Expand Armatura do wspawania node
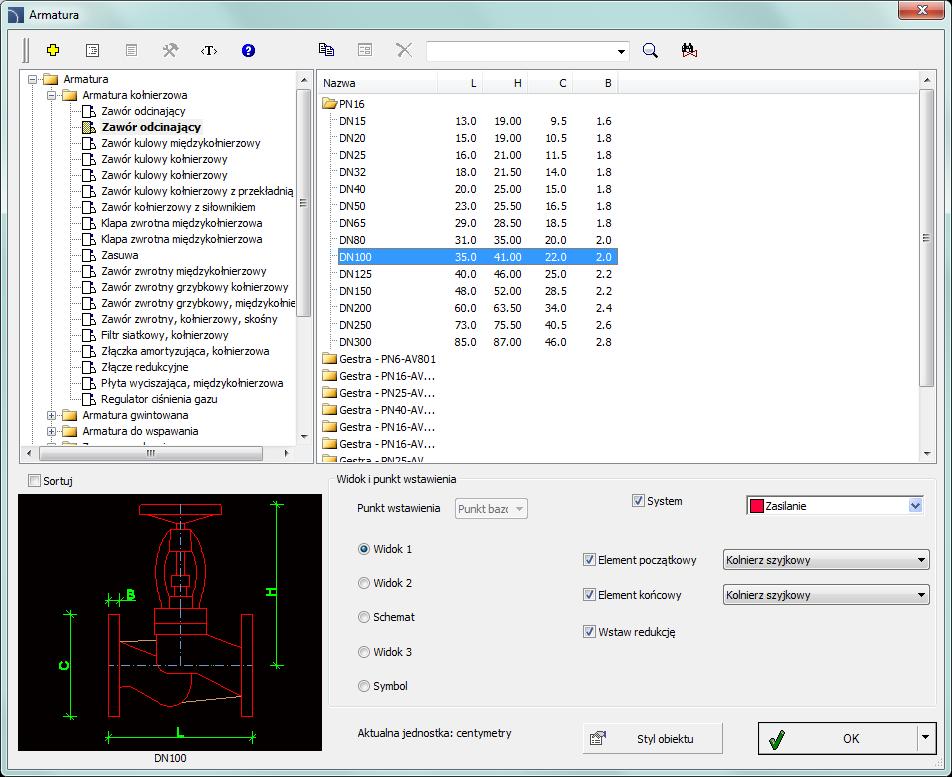Screen dimensions: 952x777 (52, 431)
